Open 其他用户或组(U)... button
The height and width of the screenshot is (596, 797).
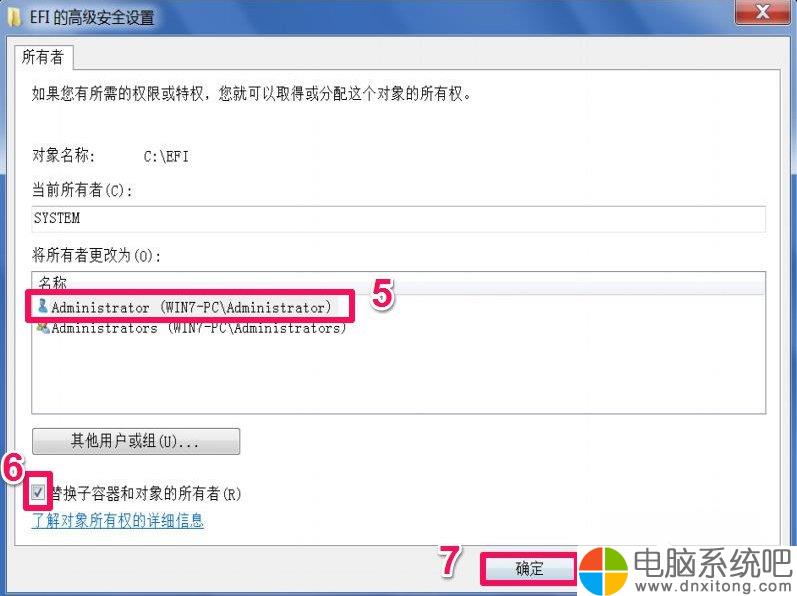pos(136,441)
